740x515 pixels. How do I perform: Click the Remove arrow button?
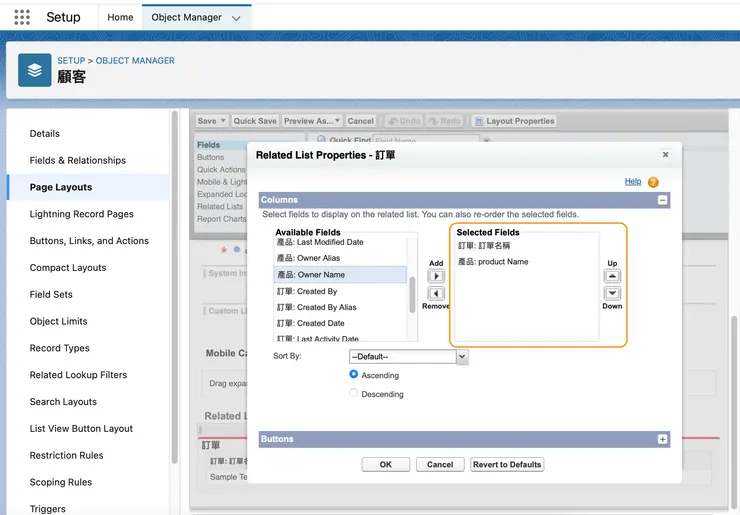point(436,294)
